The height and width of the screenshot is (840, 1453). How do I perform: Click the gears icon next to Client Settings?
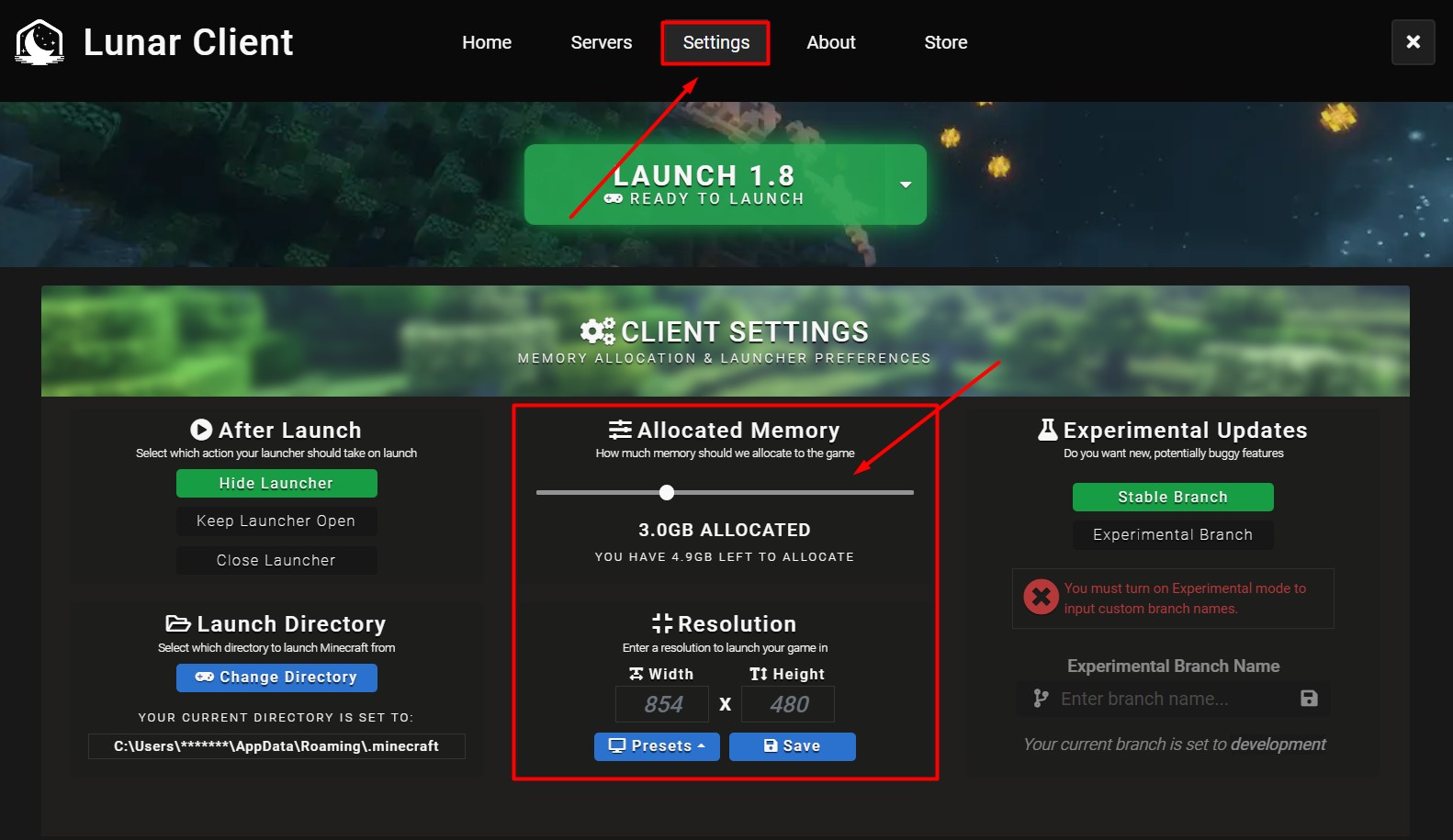point(598,331)
